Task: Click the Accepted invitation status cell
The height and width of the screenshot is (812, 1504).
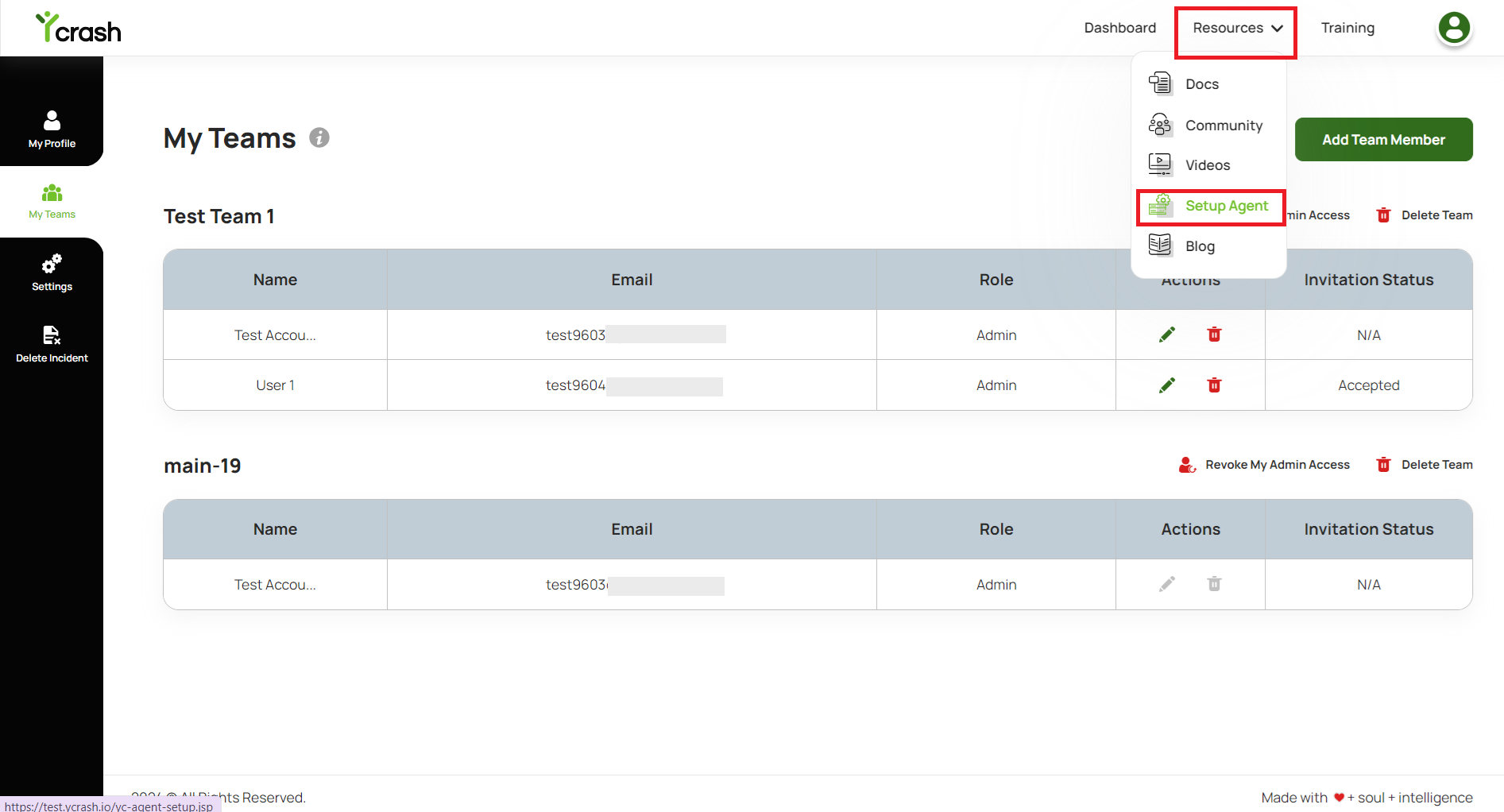Action: [x=1368, y=385]
